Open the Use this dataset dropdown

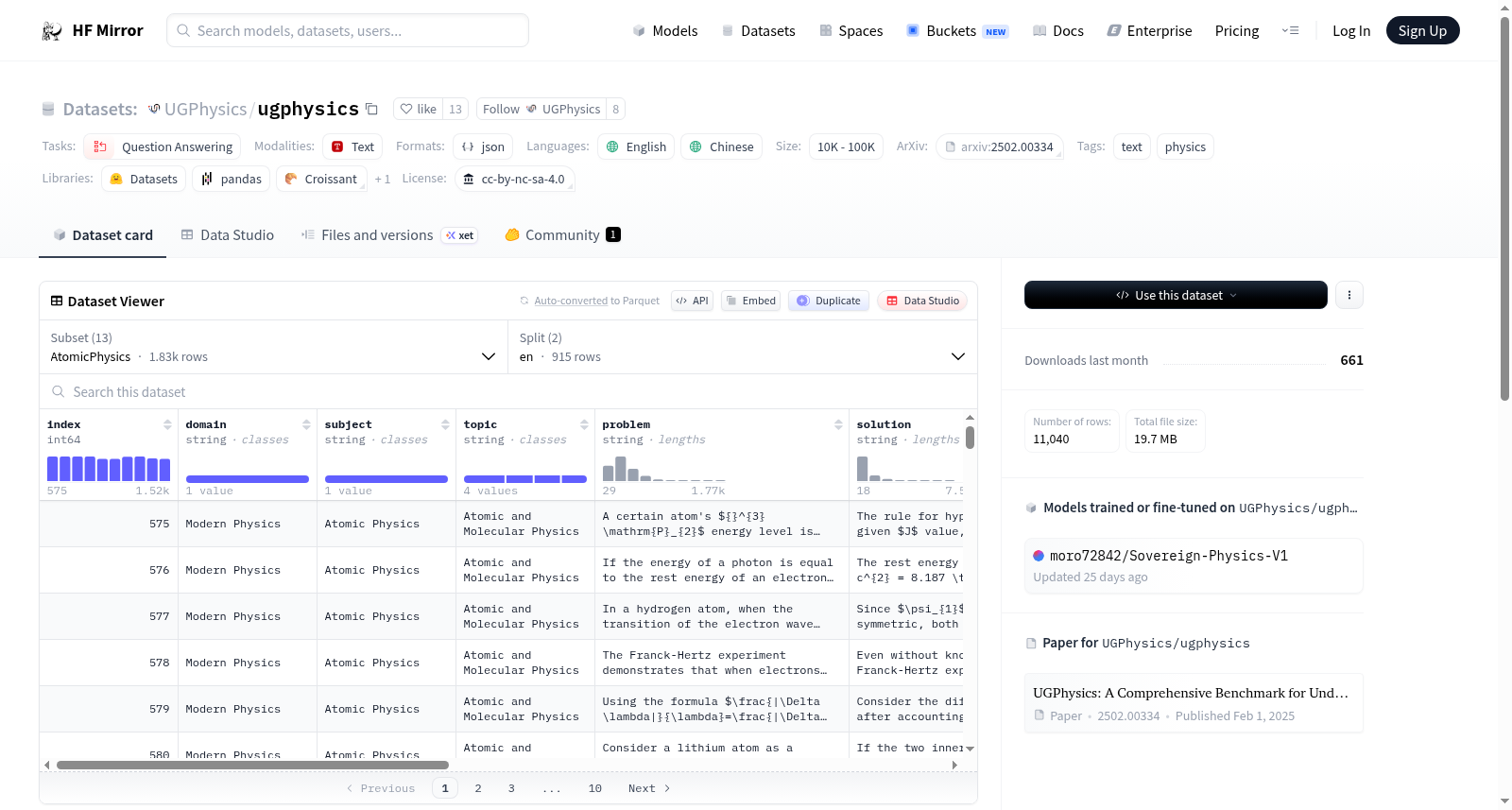[1176, 295]
